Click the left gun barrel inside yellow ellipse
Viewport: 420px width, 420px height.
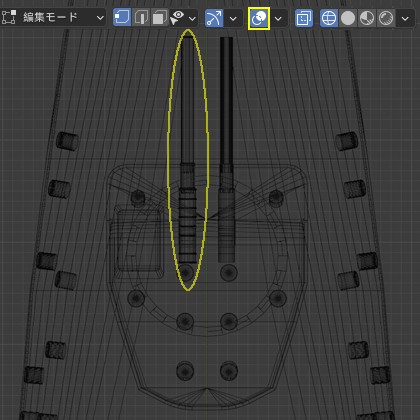pos(187,150)
